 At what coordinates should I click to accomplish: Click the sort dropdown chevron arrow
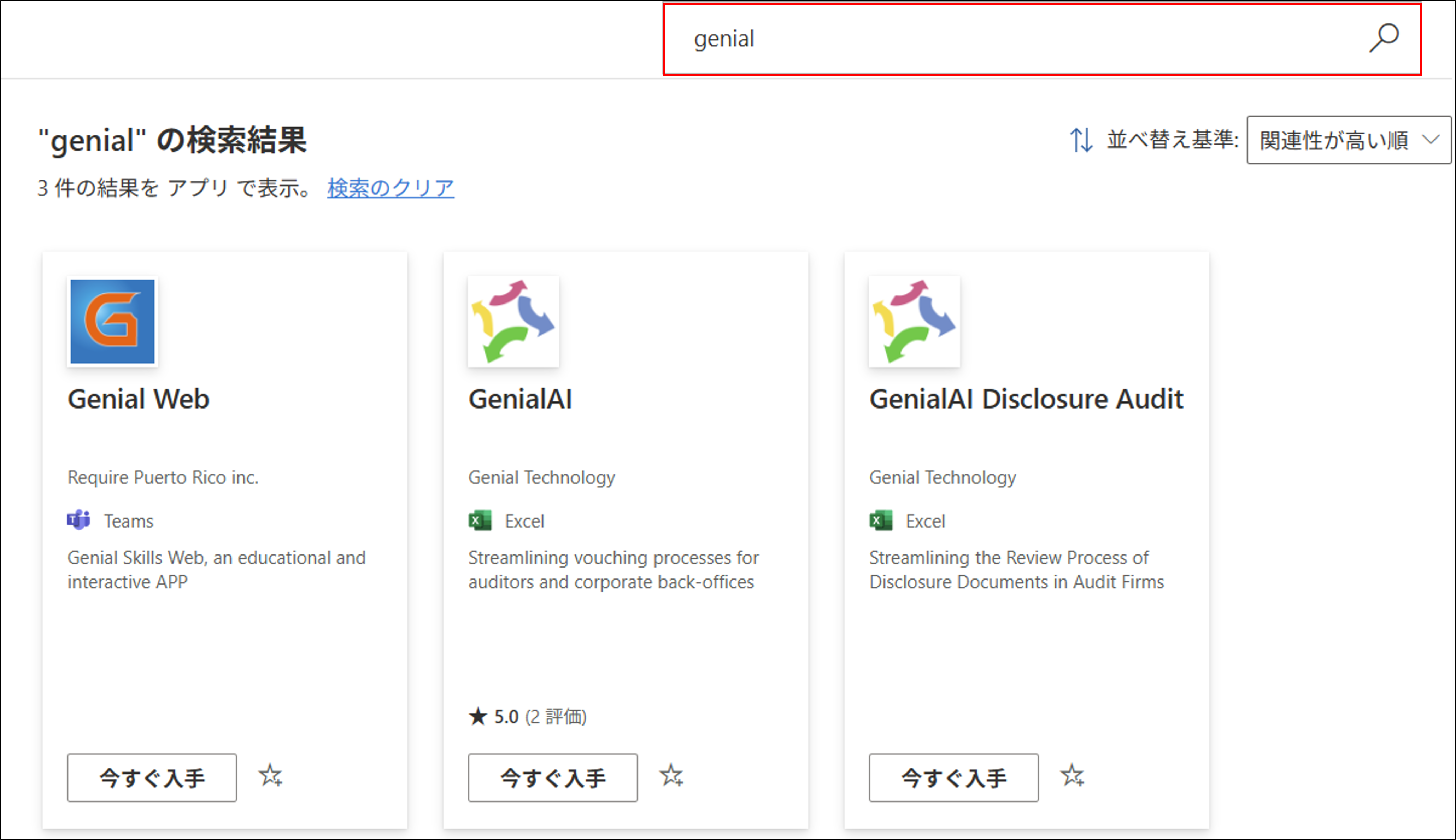coord(1431,140)
